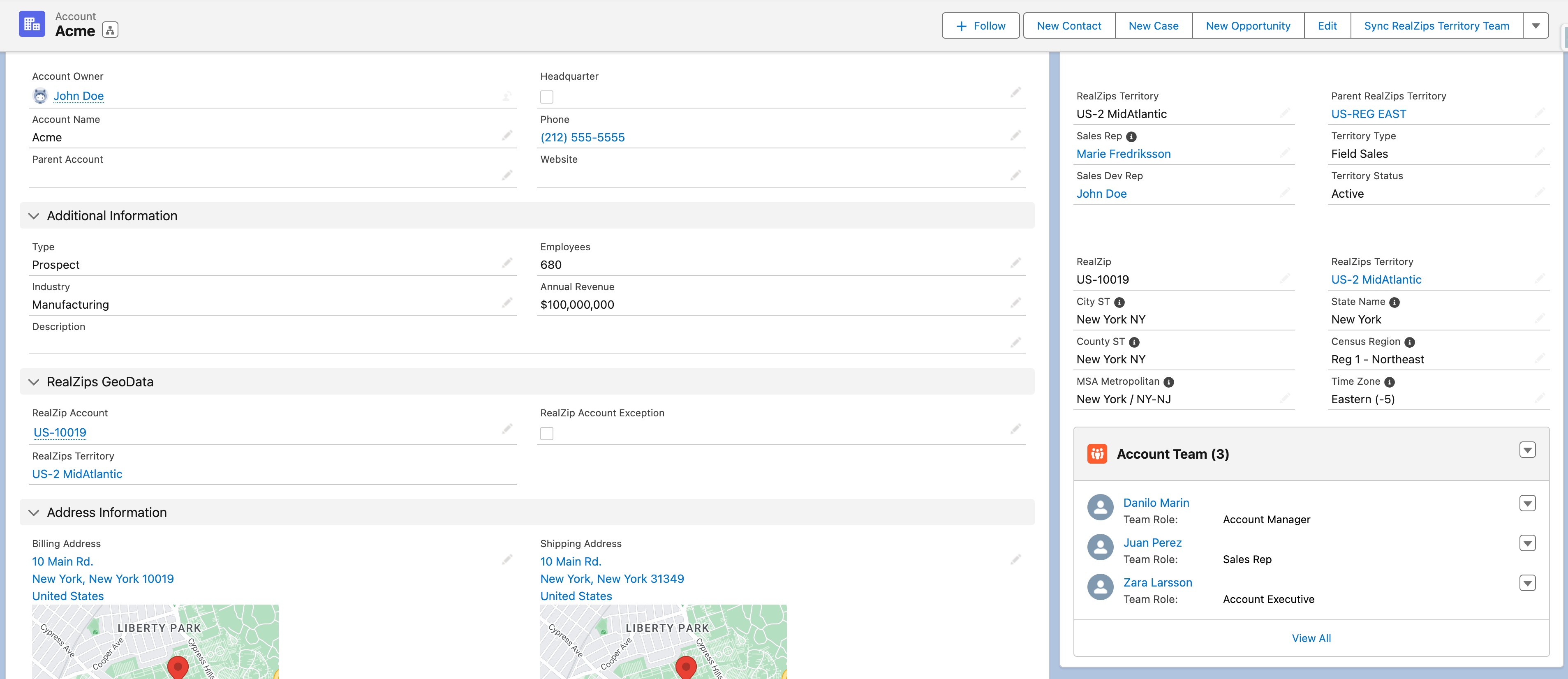Click the pencil icon next to Phone
Image resolution: width=1568 pixels, height=679 pixels.
pos(1015,136)
